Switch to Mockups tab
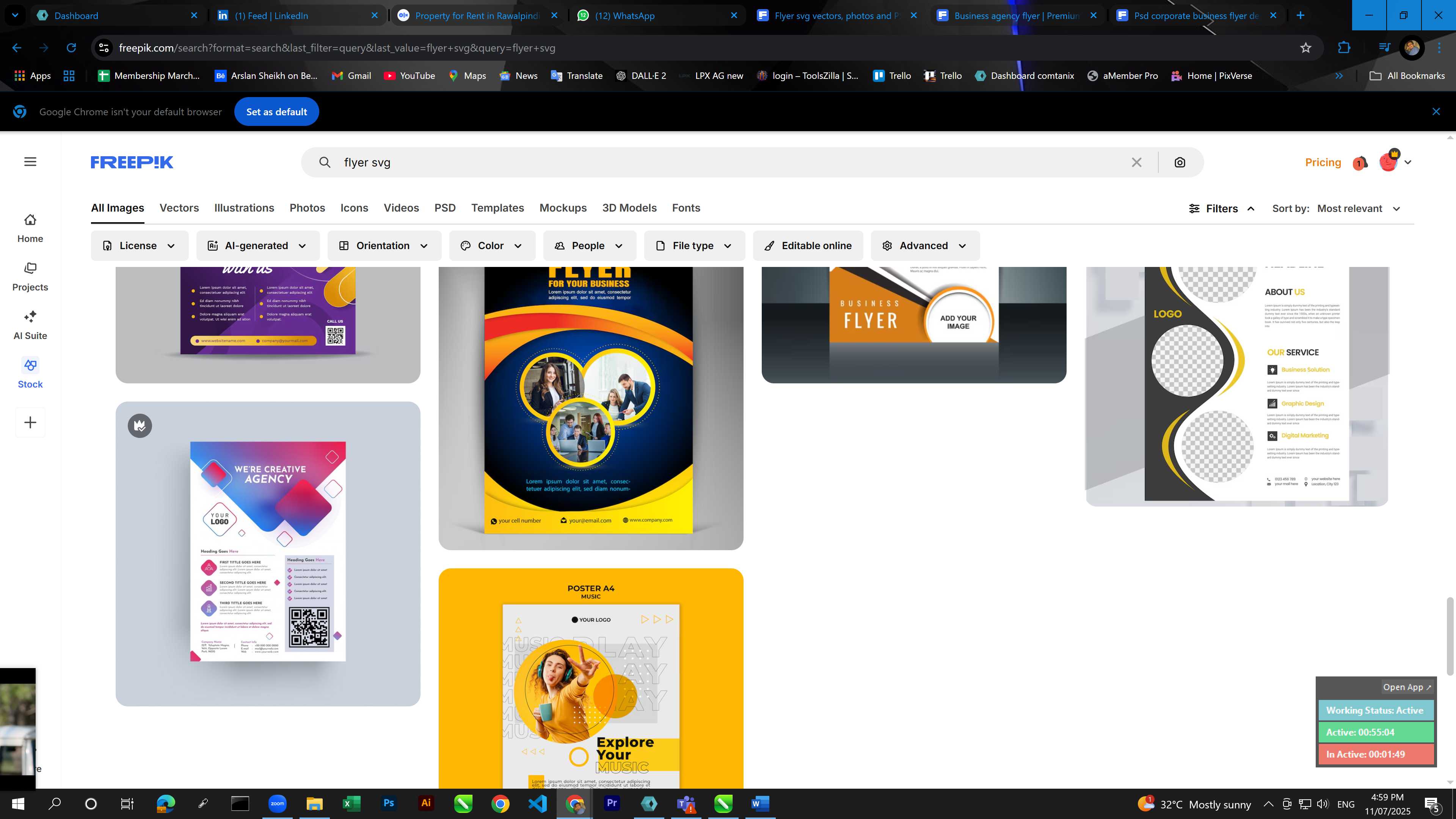Screen dimensions: 1456x819 pos(563,208)
